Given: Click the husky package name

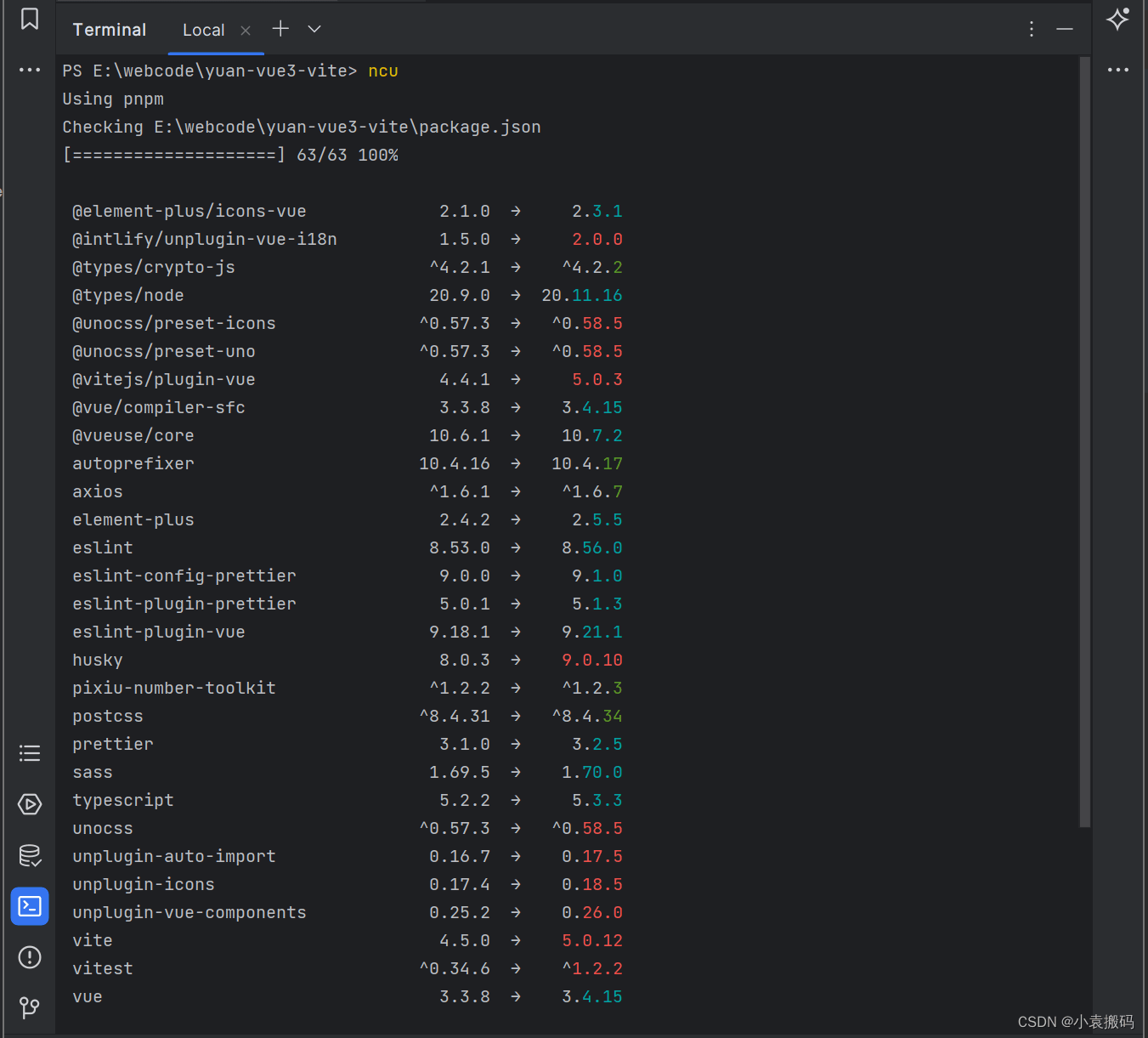Looking at the screenshot, I should pos(98,660).
